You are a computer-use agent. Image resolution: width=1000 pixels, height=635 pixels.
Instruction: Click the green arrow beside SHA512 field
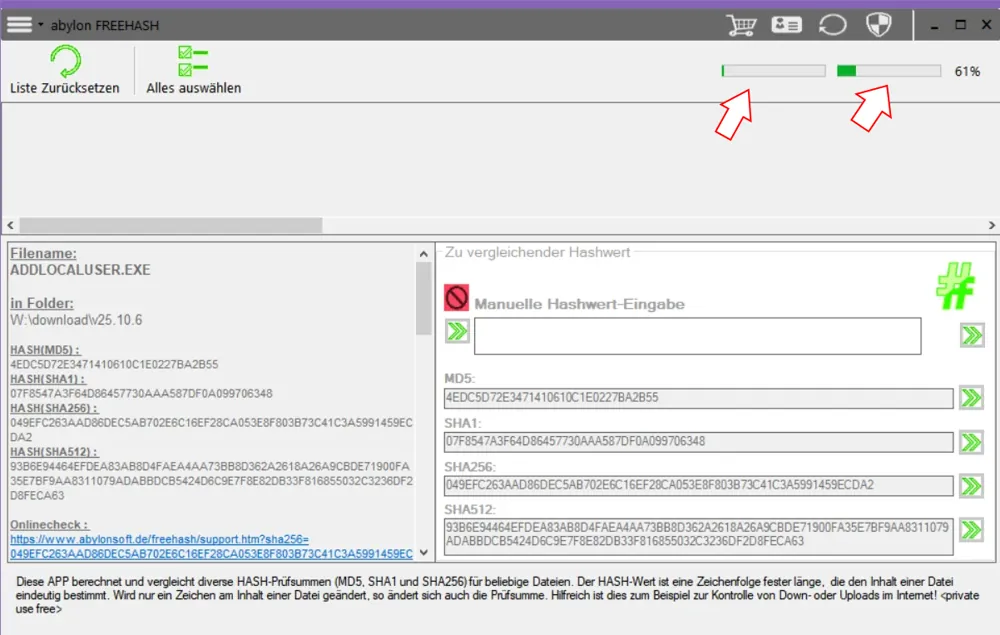click(971, 530)
